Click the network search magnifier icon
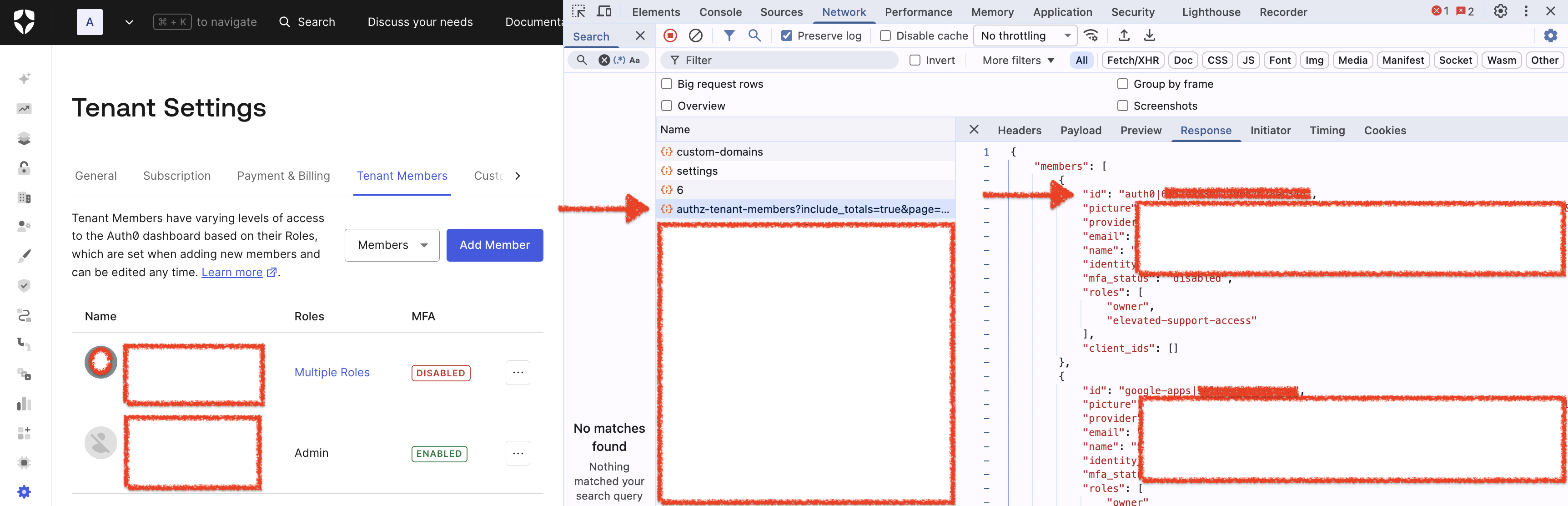This screenshot has width=1568, height=506. click(x=754, y=35)
